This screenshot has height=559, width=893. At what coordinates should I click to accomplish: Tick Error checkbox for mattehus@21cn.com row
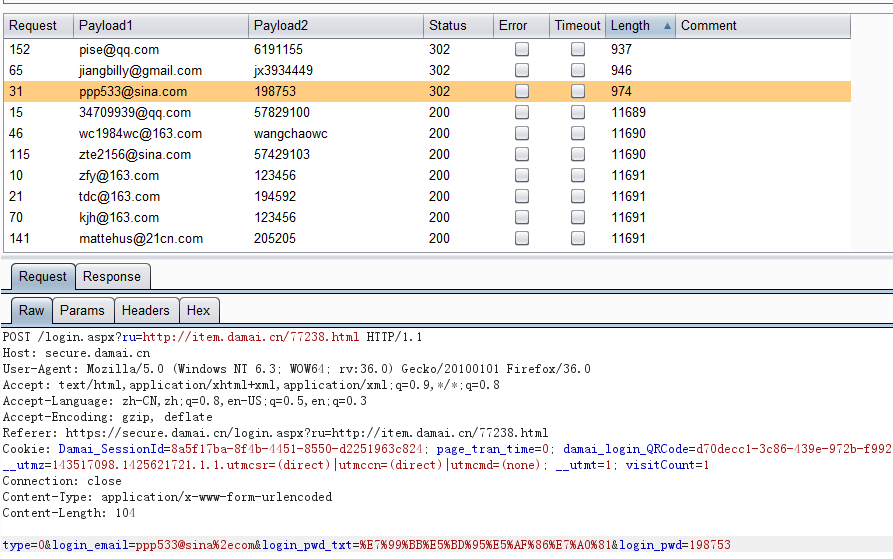[x=522, y=239]
